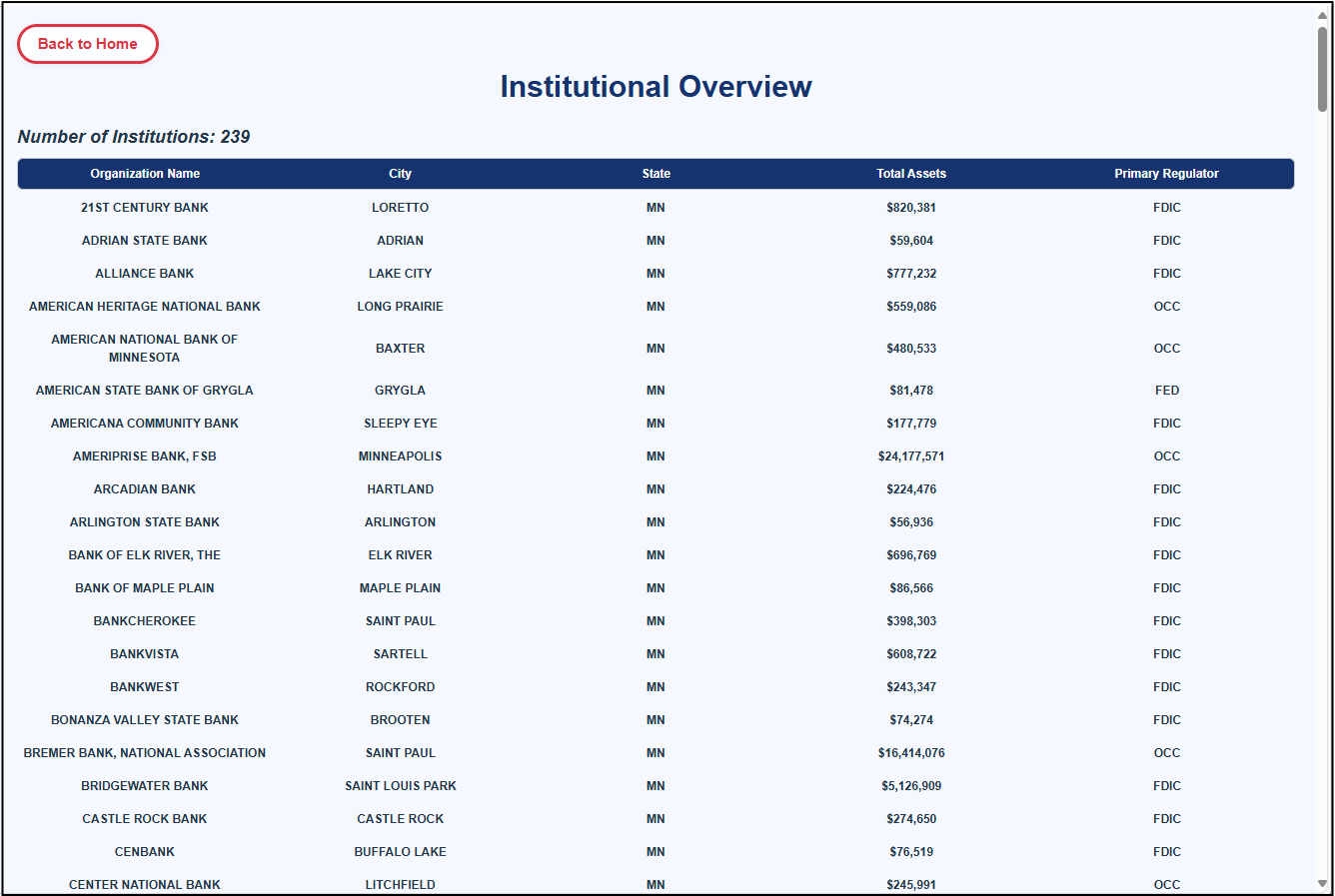The width and height of the screenshot is (1335, 896).
Task: Select BANK OF MAPLE PLAIN
Action: coord(145,588)
